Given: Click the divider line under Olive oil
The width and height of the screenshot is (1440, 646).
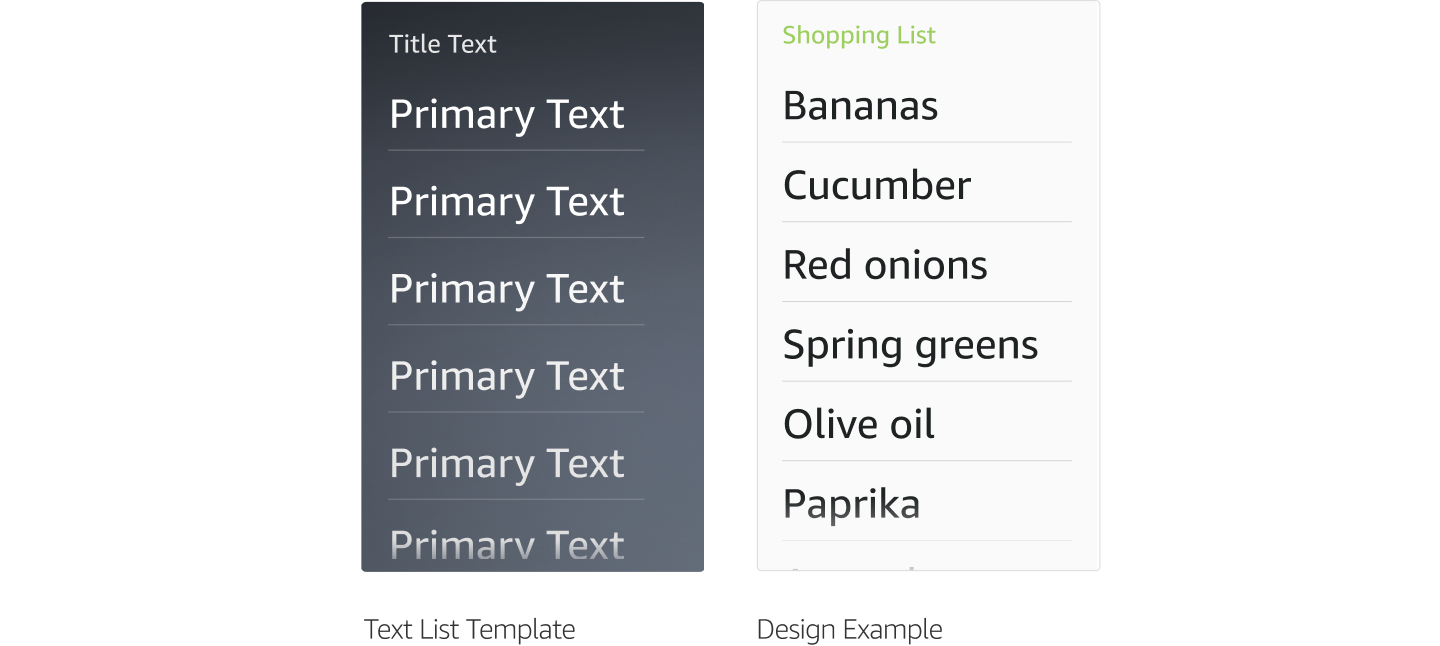Looking at the screenshot, I should [926, 461].
